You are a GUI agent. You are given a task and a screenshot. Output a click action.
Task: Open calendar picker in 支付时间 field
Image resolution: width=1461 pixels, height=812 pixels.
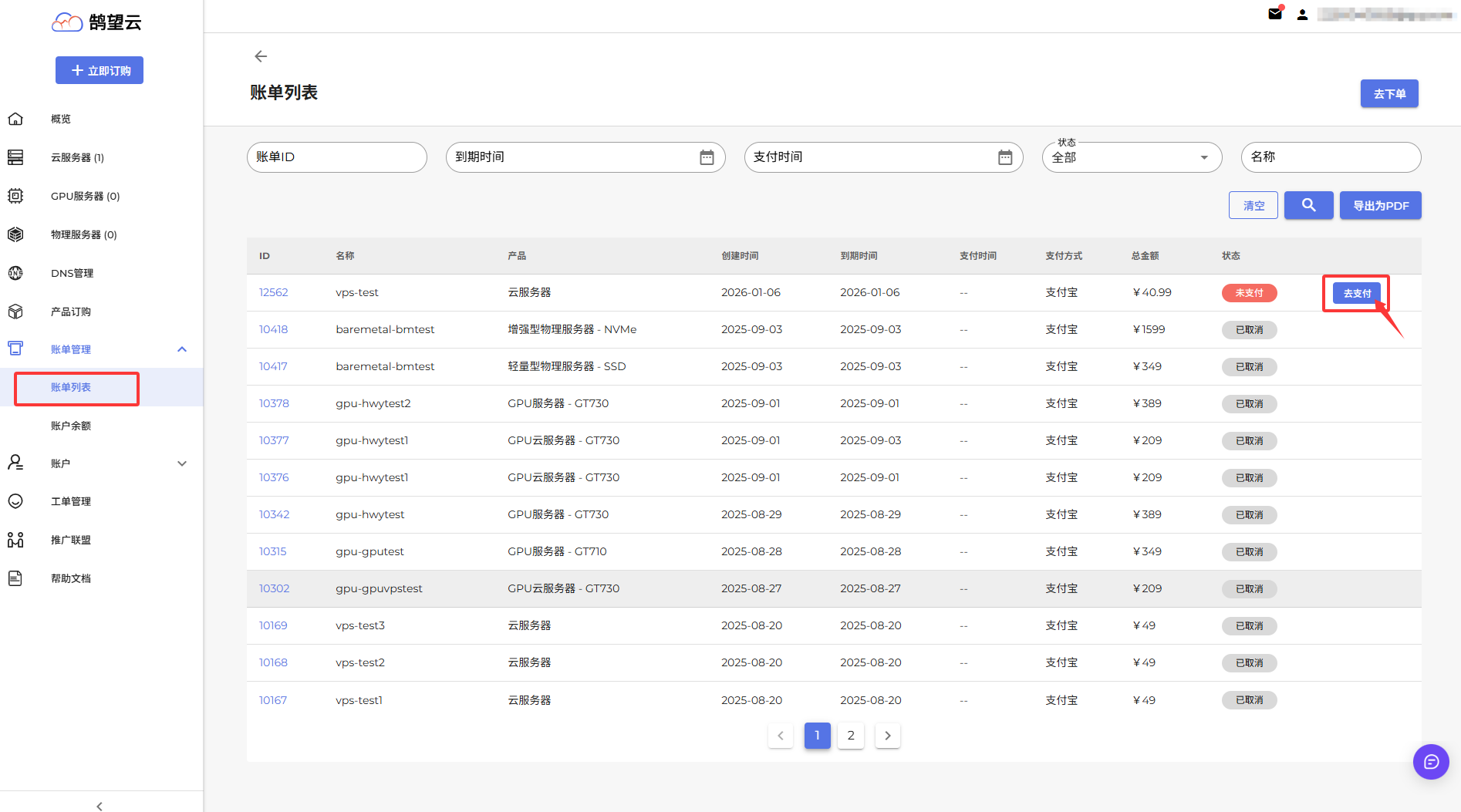pos(1004,157)
